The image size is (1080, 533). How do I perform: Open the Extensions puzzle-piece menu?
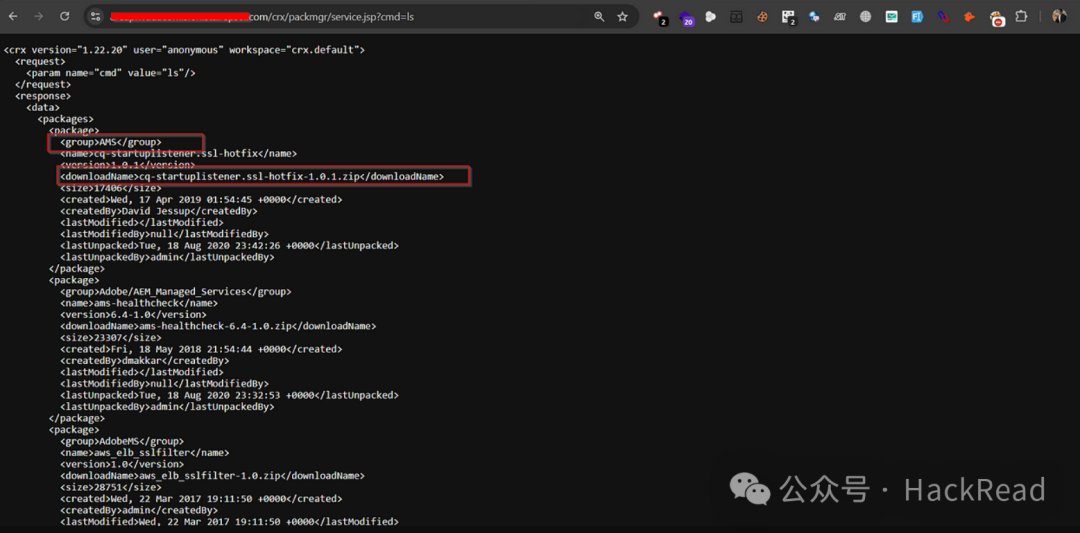(x=1022, y=17)
